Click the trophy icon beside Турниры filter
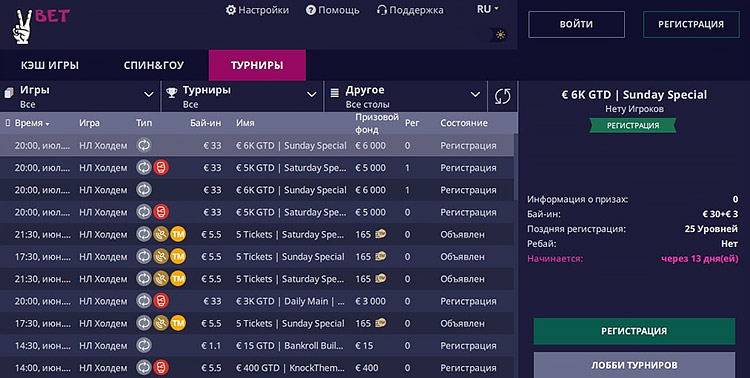750x378 pixels. 172,92
